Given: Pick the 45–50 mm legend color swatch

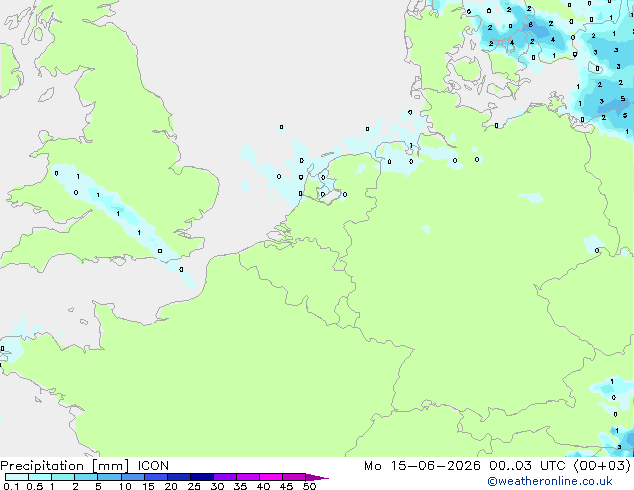Looking at the screenshot, I should click(x=294, y=477).
